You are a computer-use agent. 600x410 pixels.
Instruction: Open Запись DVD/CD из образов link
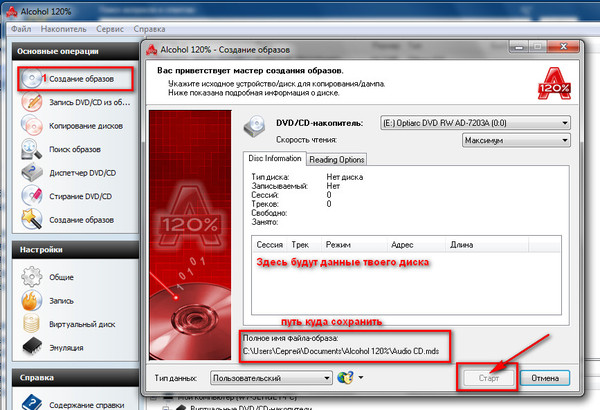coord(90,102)
